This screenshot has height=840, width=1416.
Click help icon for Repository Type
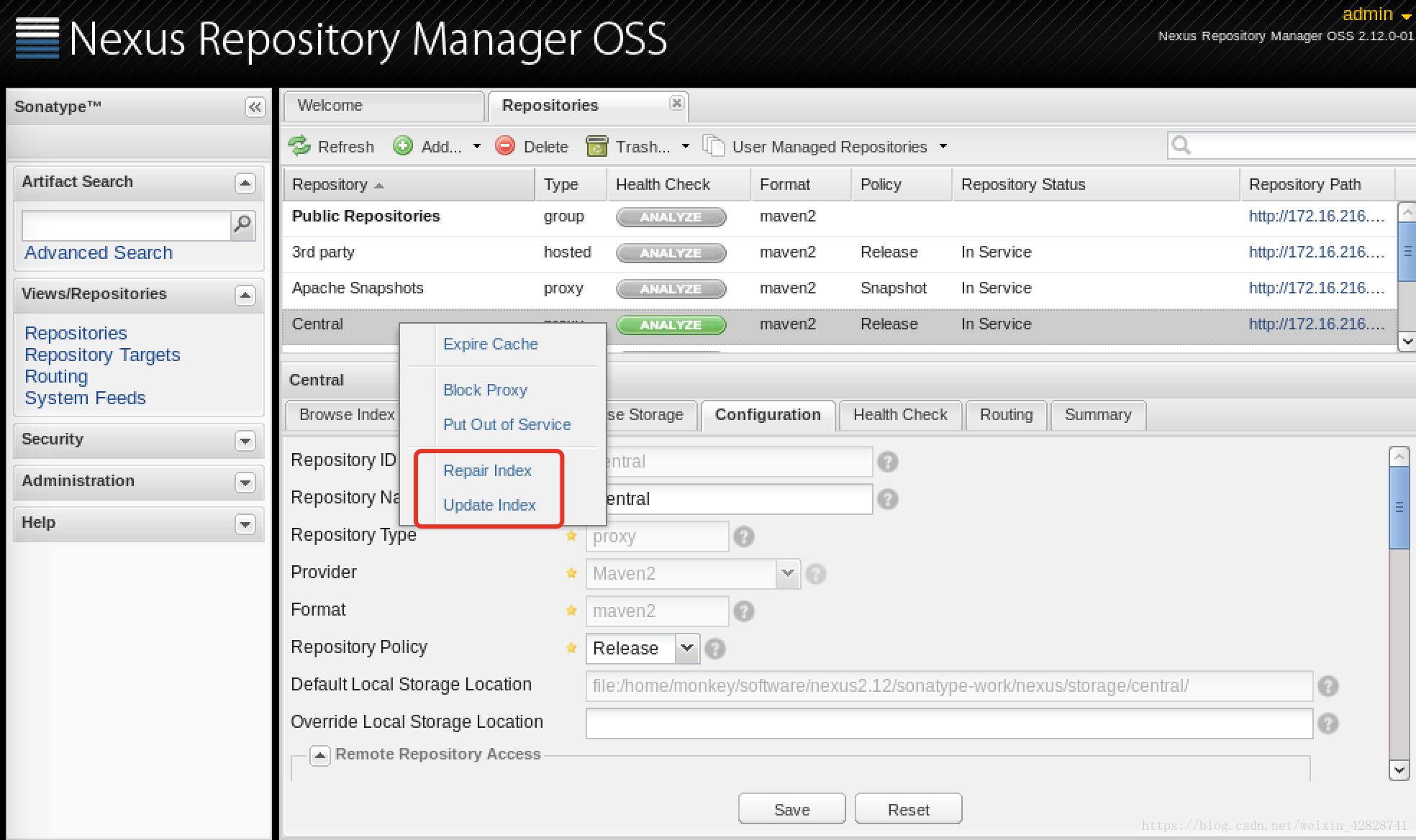click(x=744, y=537)
